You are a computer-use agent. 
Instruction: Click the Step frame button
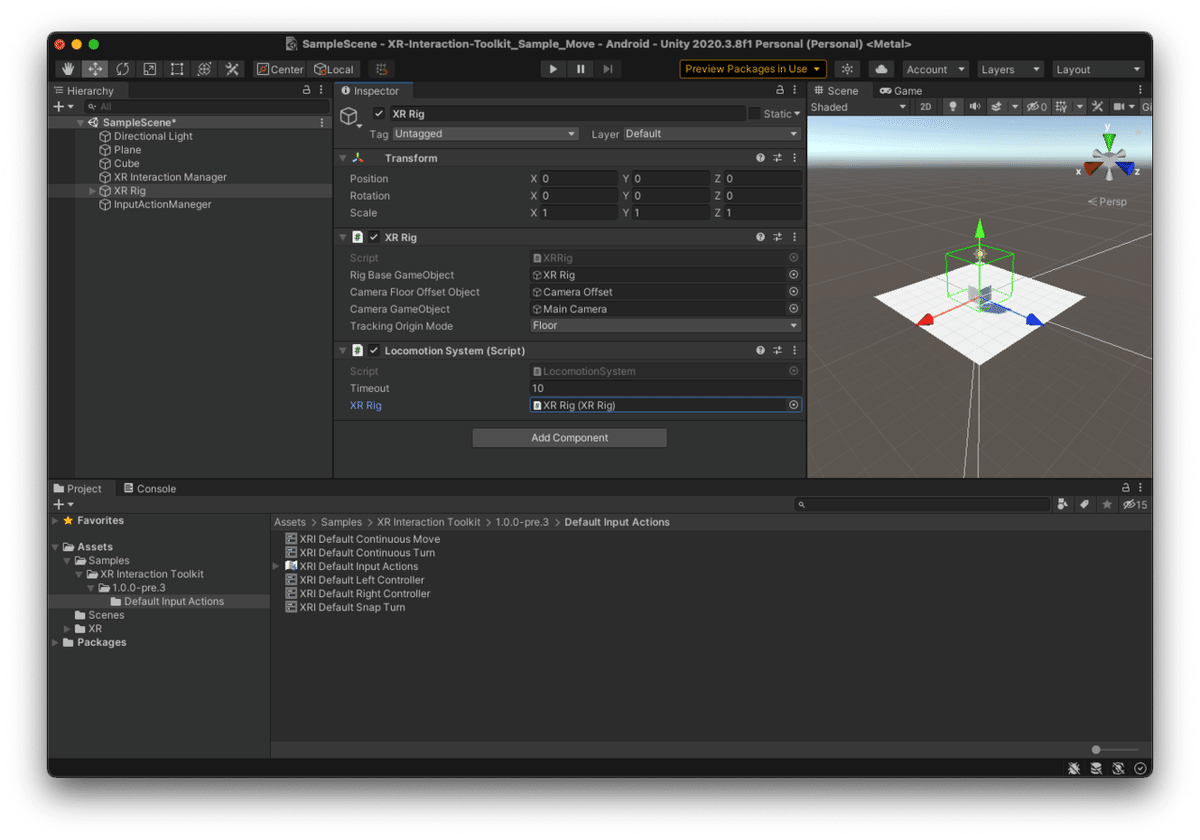coord(608,69)
